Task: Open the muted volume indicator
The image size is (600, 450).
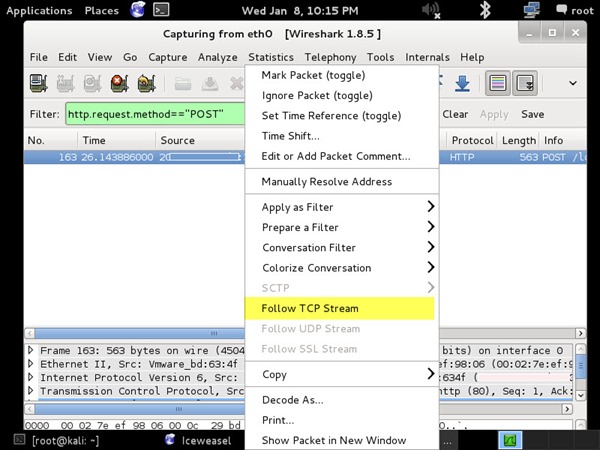Action: point(431,10)
